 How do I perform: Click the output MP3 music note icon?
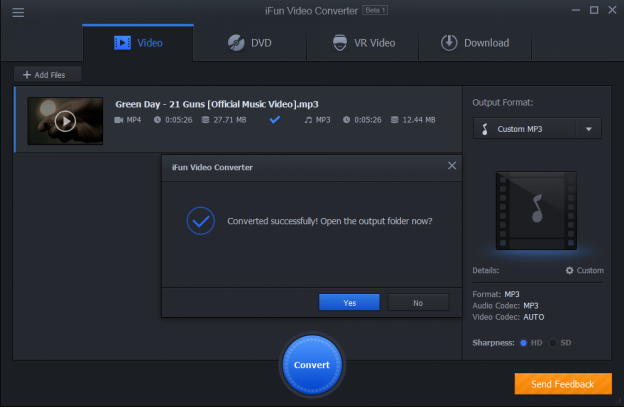[x=308, y=120]
